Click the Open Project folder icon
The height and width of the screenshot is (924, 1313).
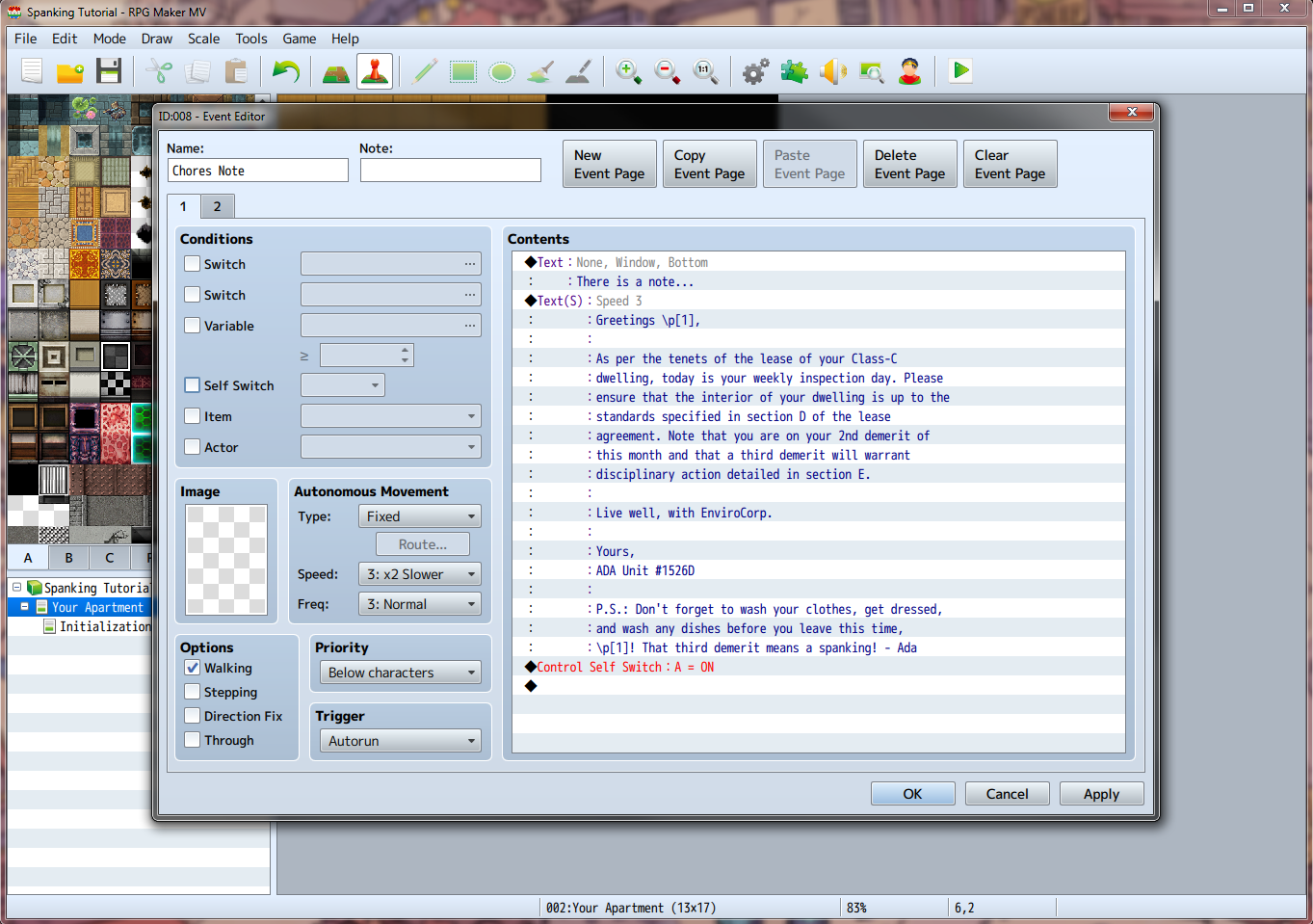[70, 71]
